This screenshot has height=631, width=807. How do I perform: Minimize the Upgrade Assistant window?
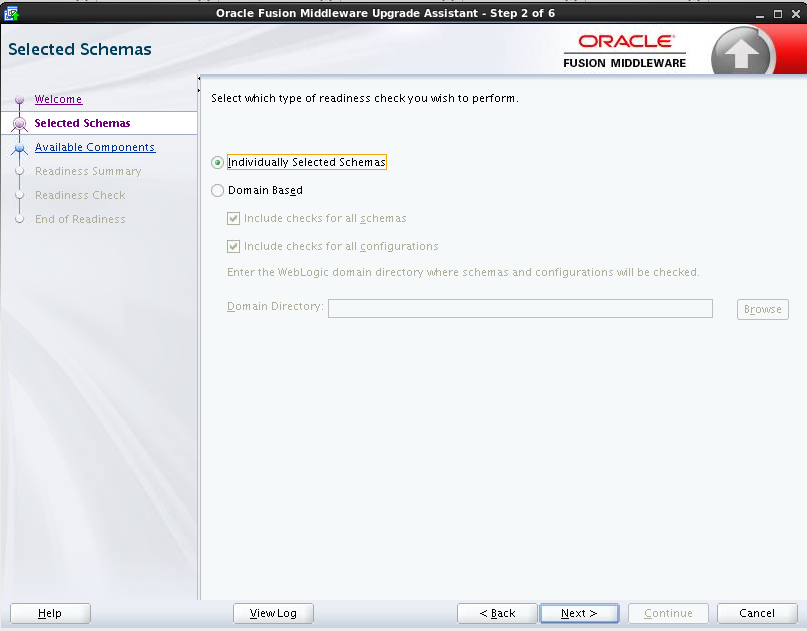pyautogui.click(x=760, y=14)
